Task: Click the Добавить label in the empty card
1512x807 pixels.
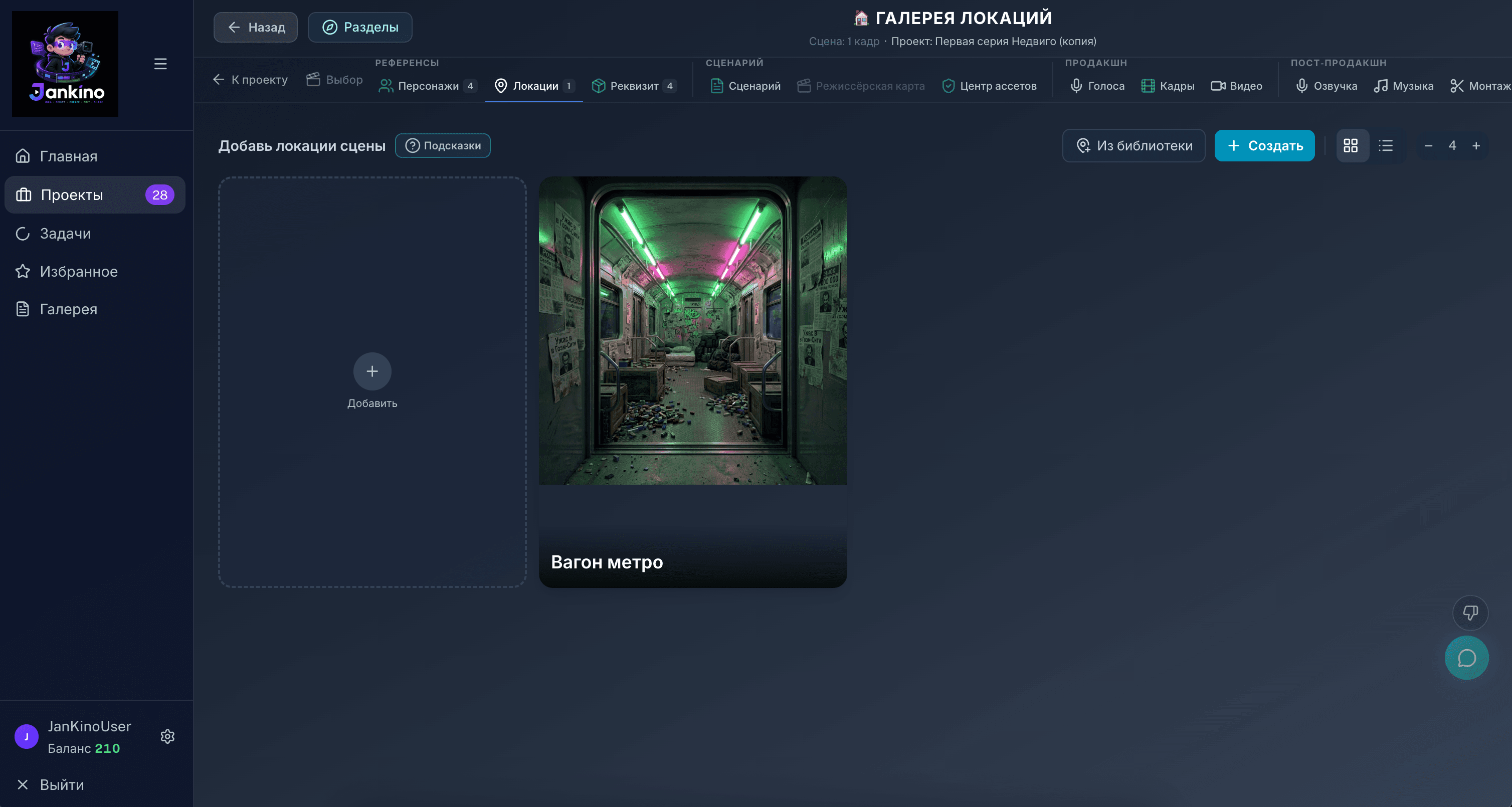Action: point(372,403)
